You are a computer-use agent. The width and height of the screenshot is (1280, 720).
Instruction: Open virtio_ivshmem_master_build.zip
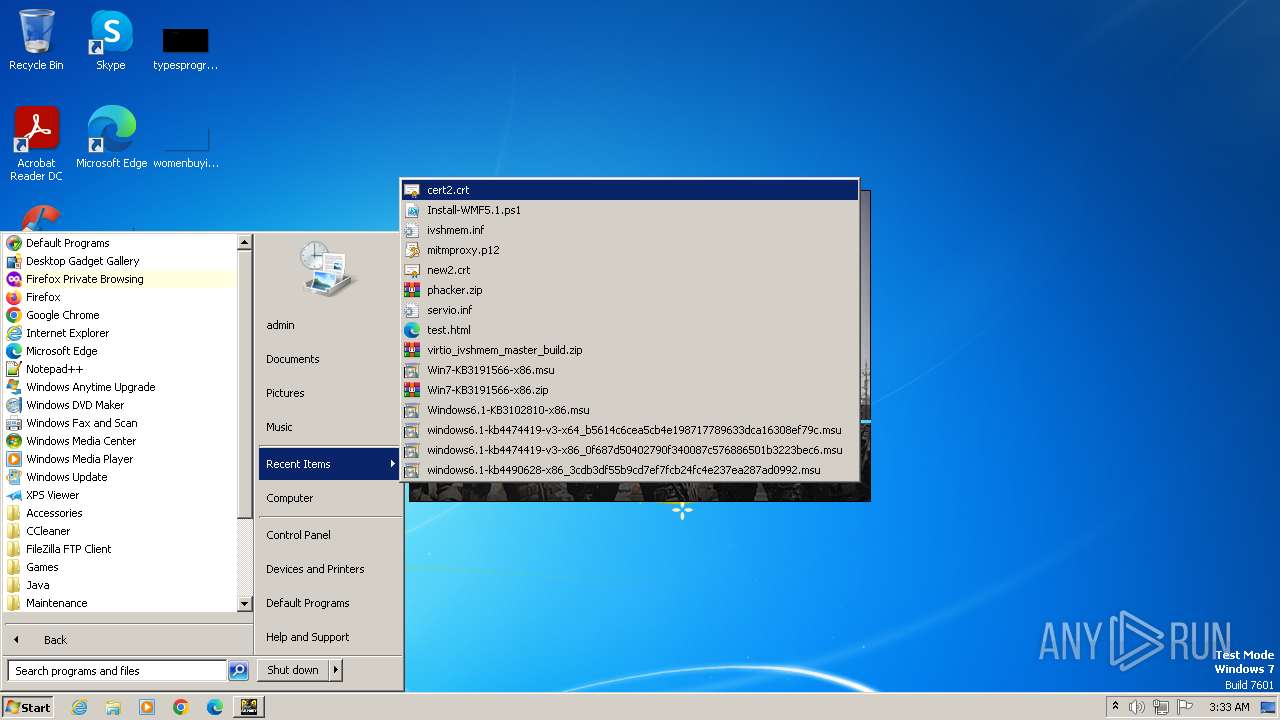[630, 350]
